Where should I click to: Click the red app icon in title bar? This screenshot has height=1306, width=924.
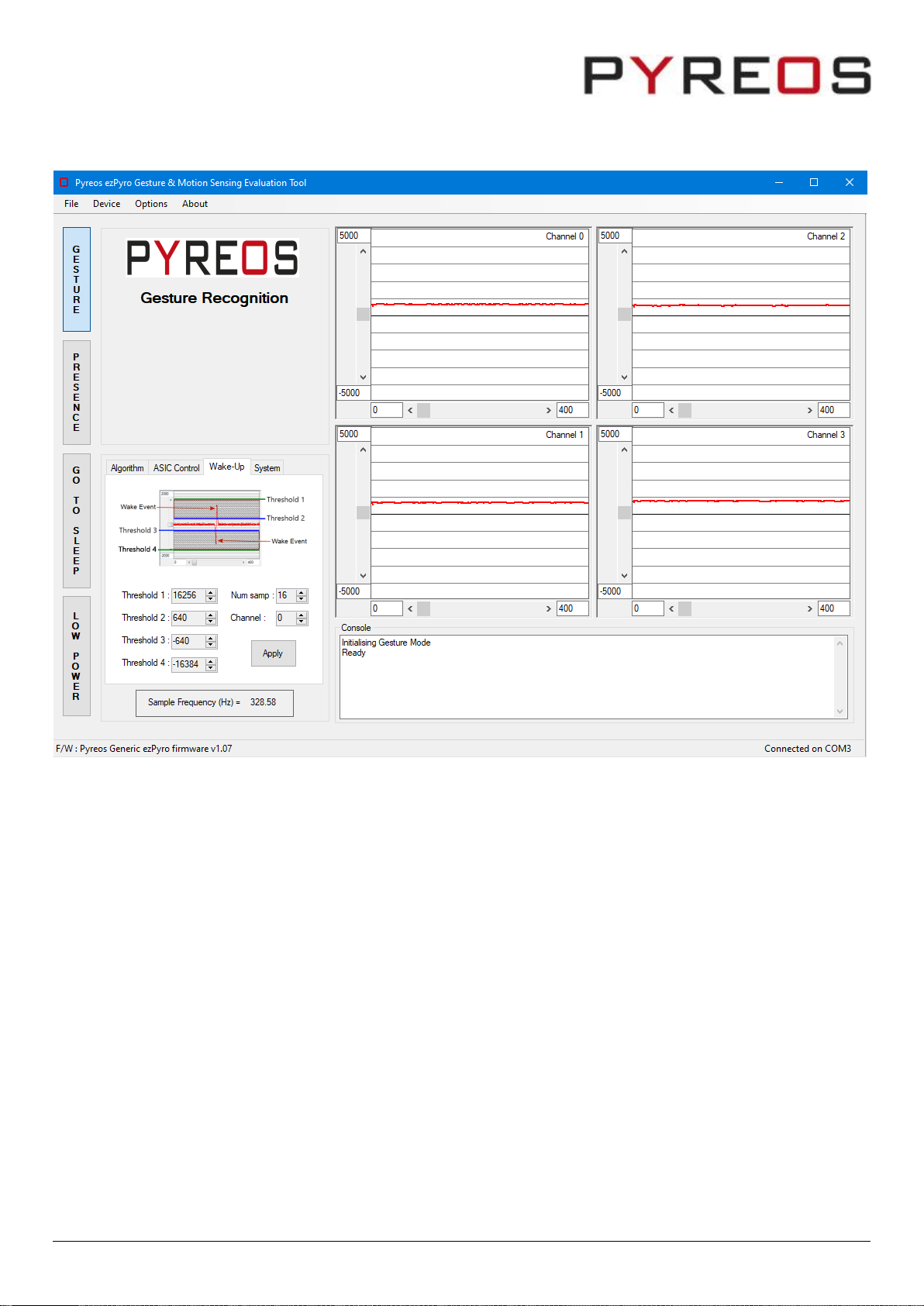(x=64, y=183)
